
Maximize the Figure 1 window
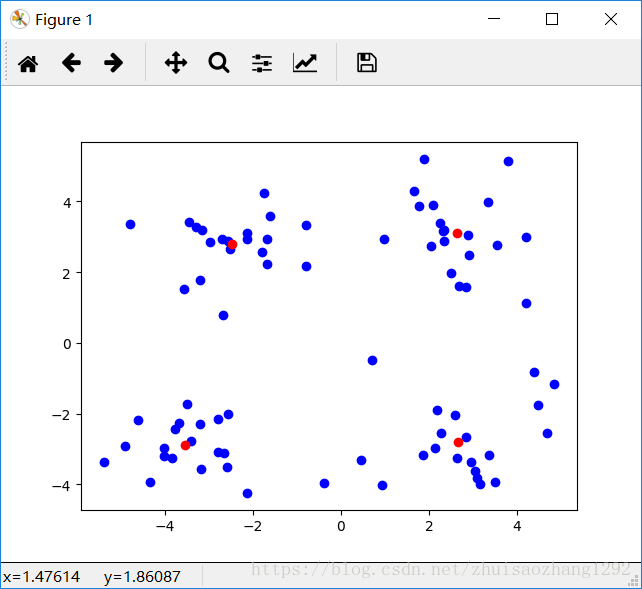(x=552, y=19)
